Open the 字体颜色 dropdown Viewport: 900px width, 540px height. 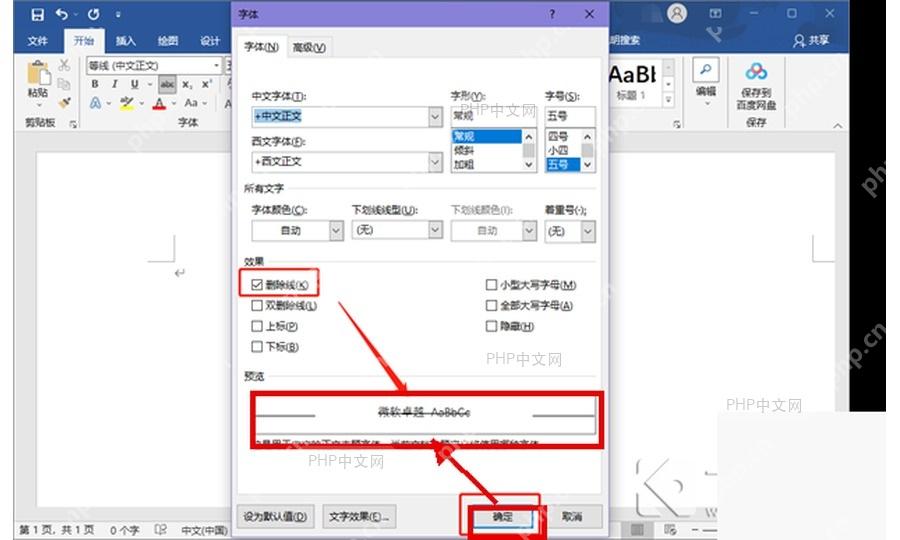336,231
